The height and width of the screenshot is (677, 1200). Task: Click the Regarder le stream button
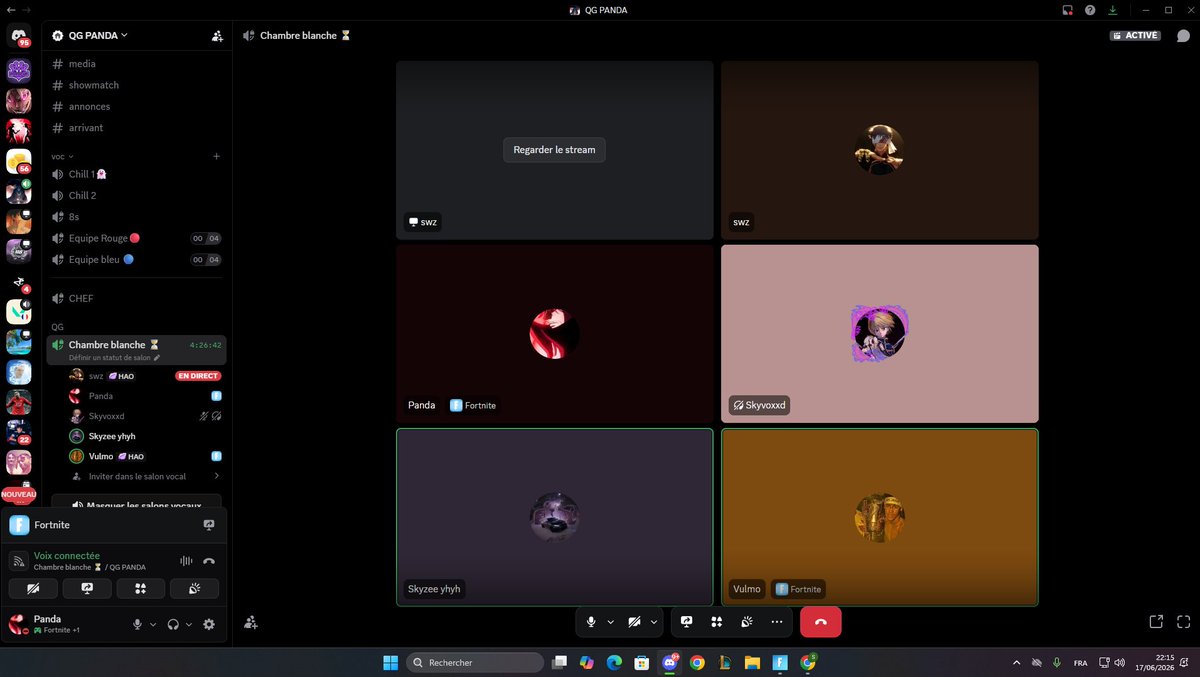(x=554, y=150)
